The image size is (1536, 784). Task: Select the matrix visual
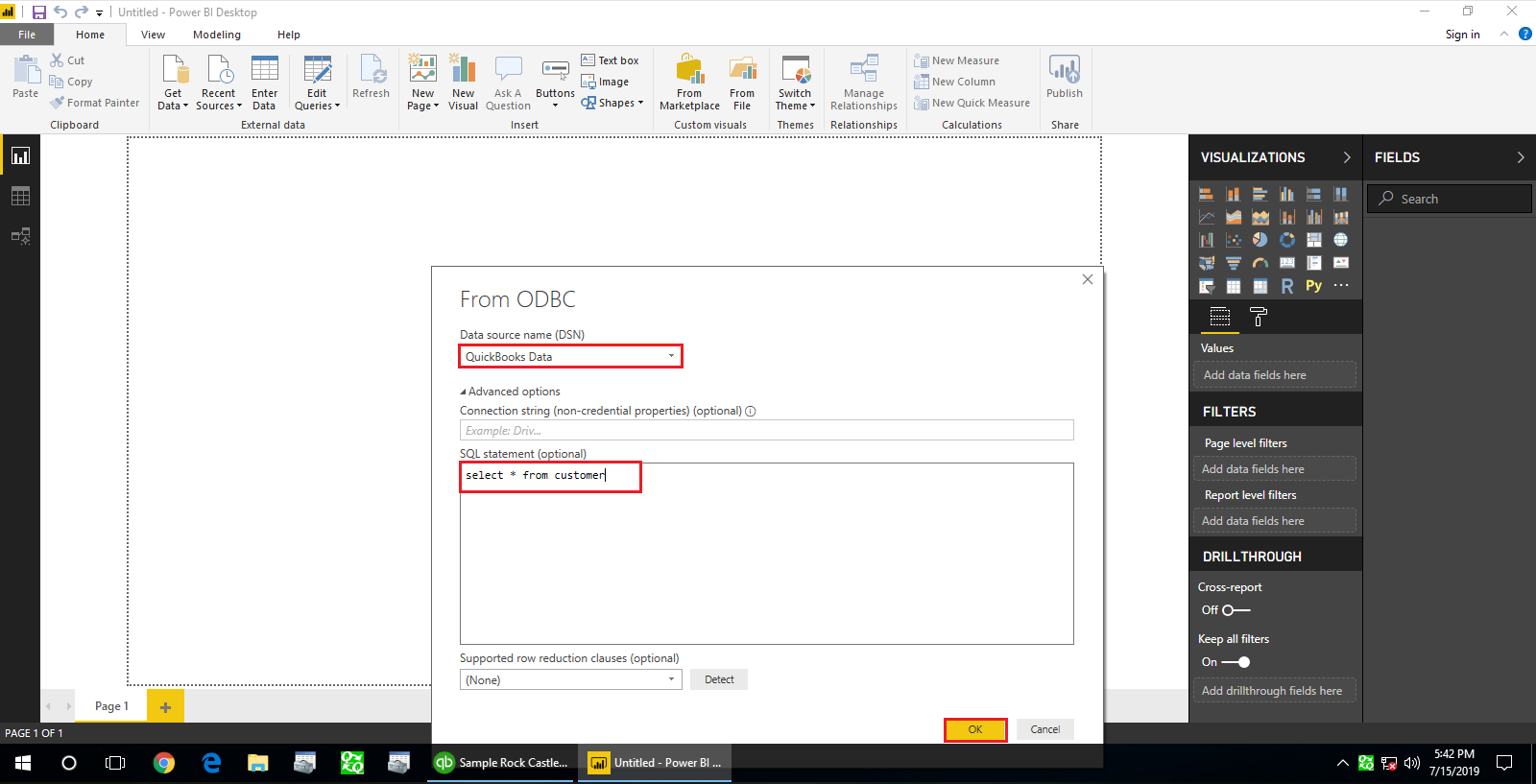(x=1260, y=286)
